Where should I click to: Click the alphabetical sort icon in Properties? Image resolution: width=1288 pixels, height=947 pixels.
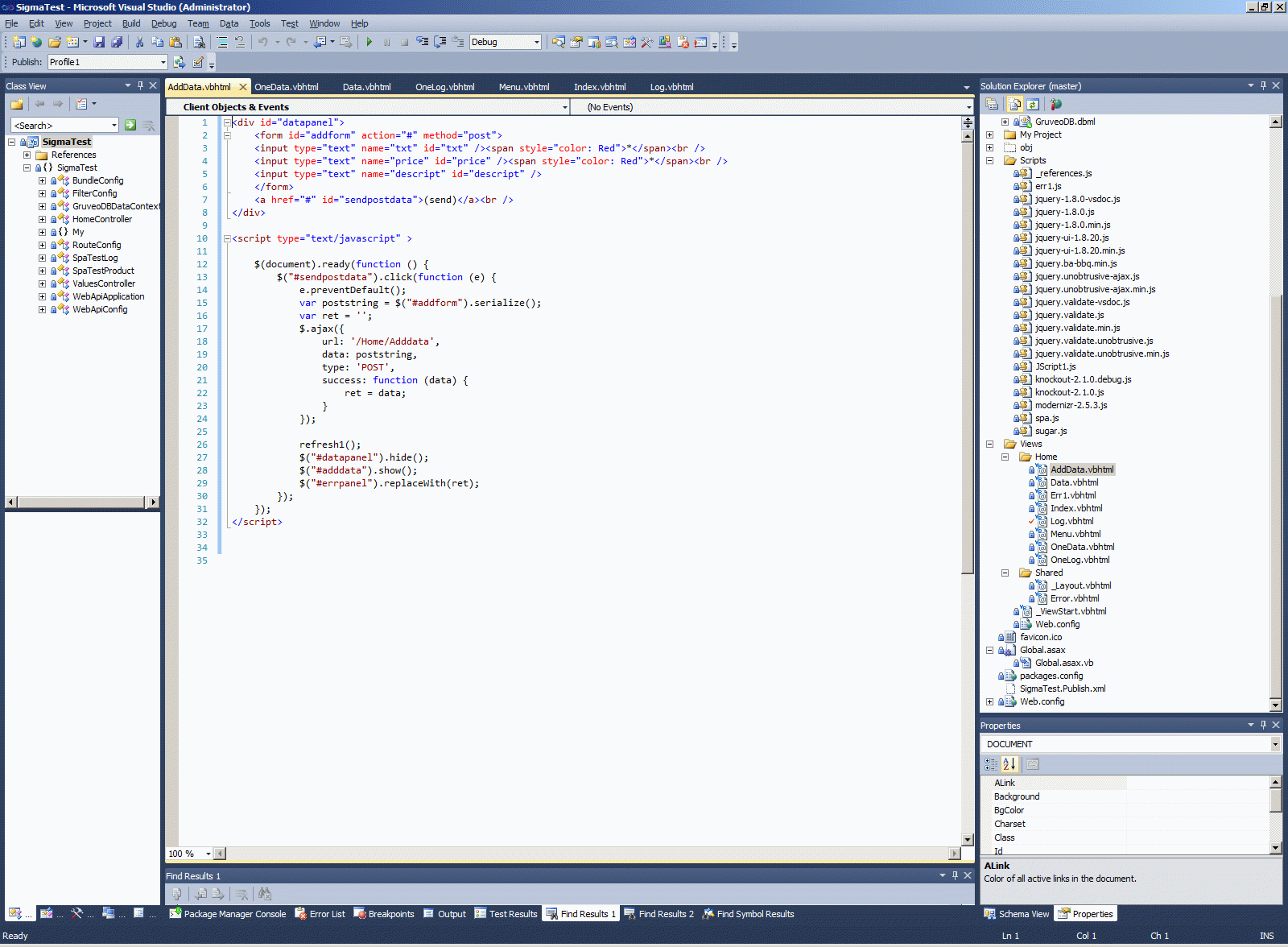[x=1009, y=764]
